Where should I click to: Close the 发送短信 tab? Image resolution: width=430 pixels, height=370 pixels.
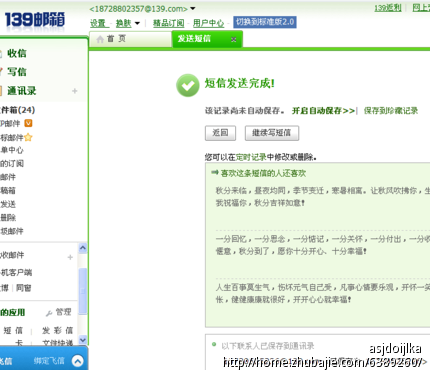coord(234,39)
